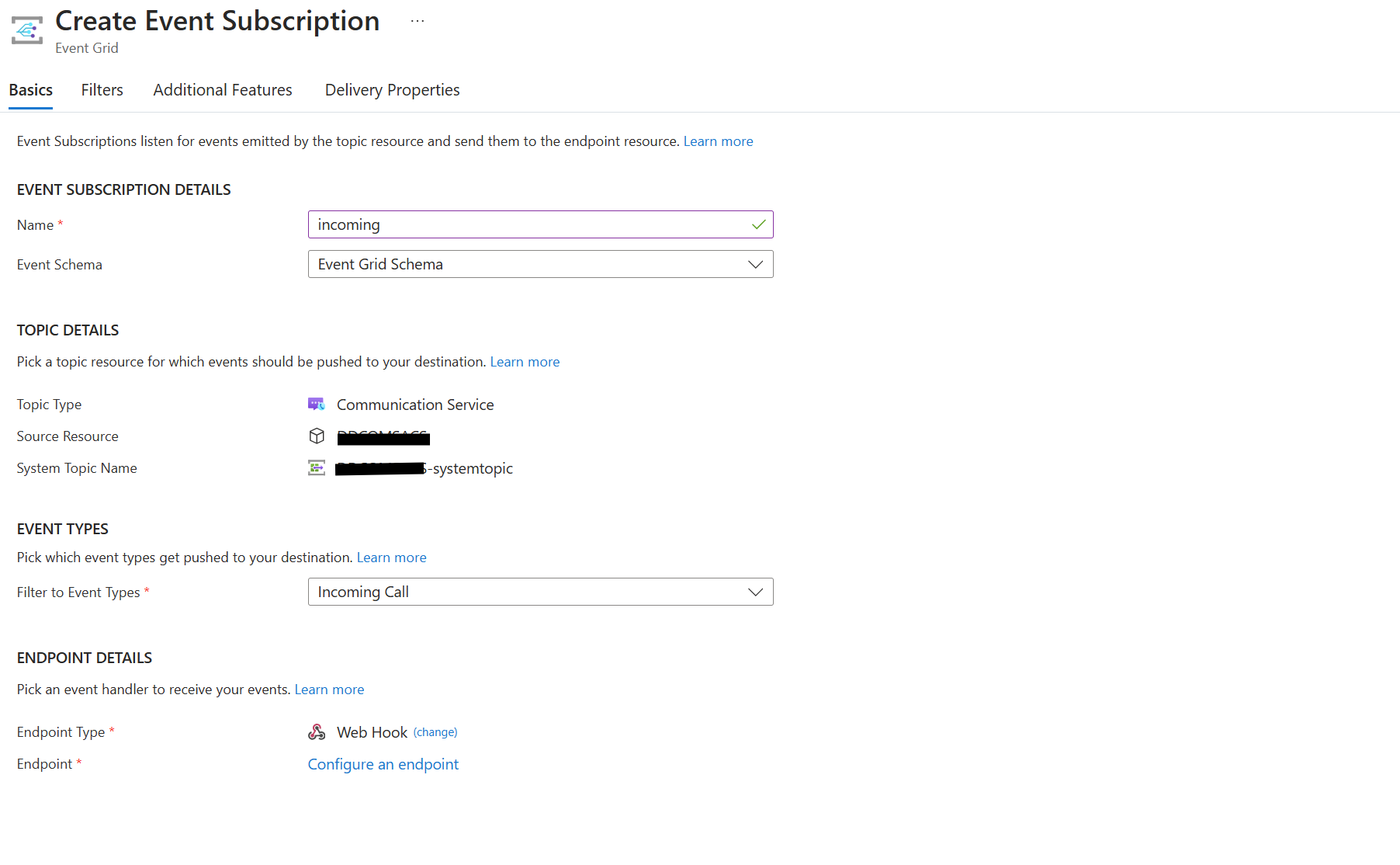Open Learn more link under Endpoint Details
This screenshot has width=1400, height=865.
point(329,690)
